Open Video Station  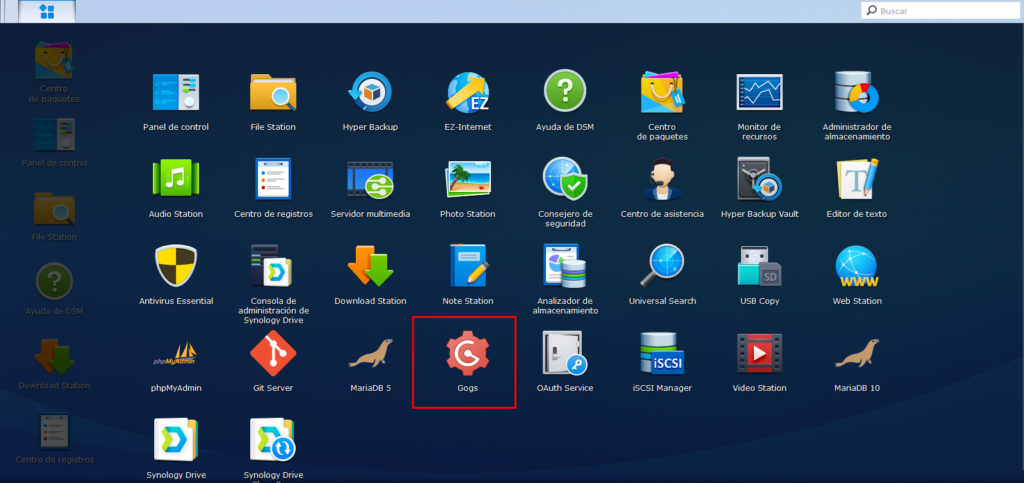point(760,353)
